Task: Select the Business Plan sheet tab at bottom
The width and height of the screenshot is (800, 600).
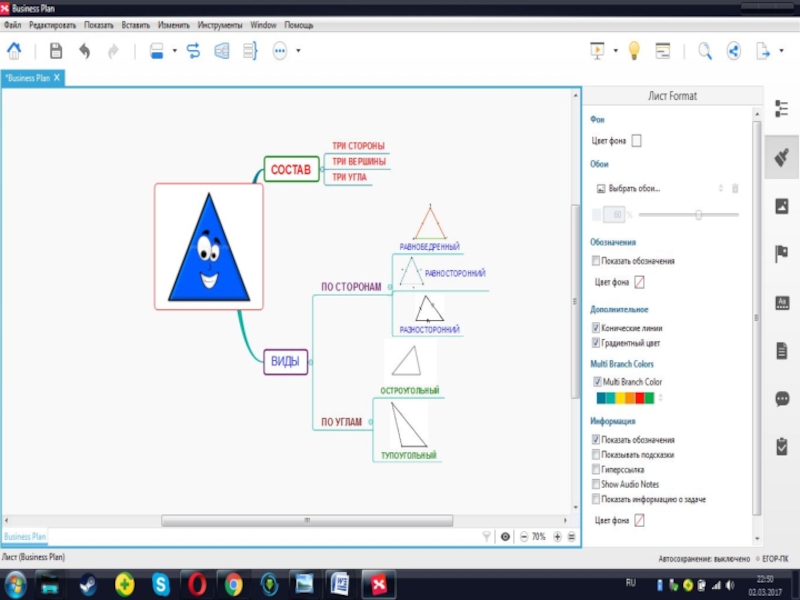Action: (x=24, y=537)
